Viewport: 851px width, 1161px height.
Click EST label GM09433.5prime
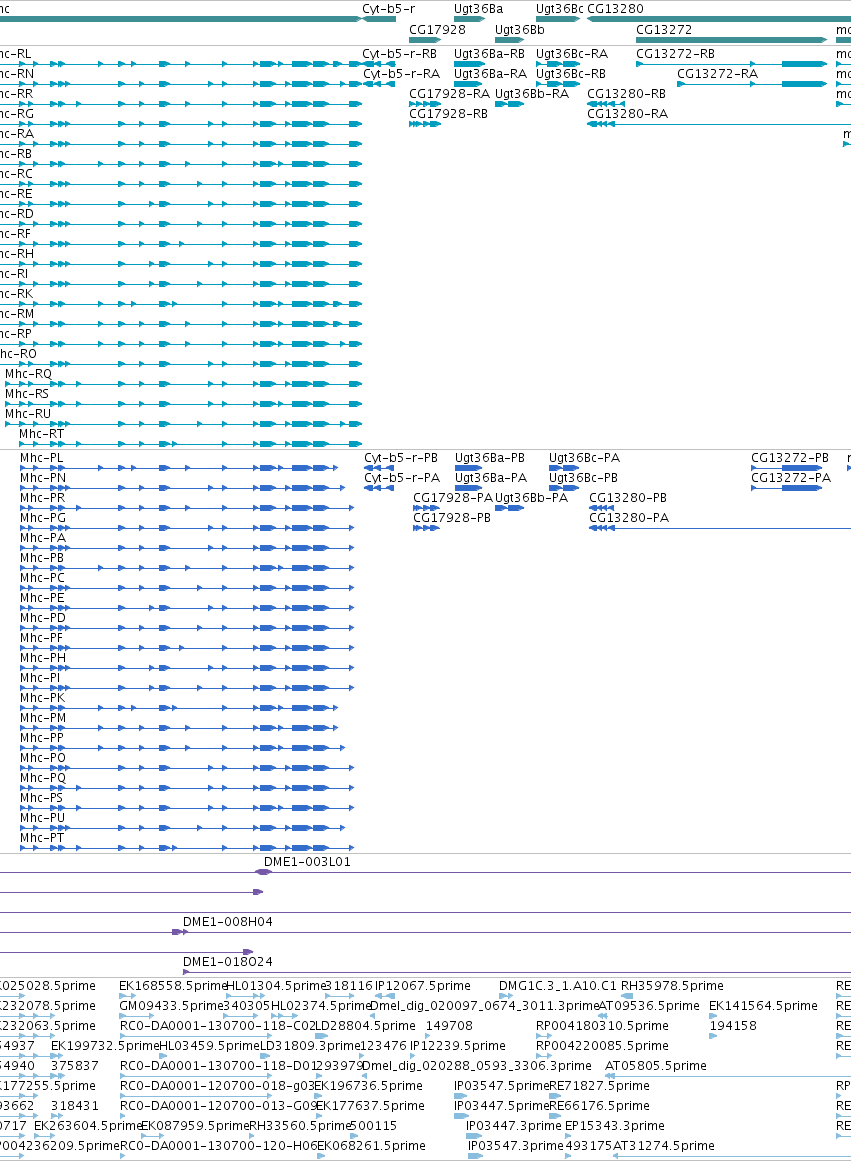[x=171, y=1006]
